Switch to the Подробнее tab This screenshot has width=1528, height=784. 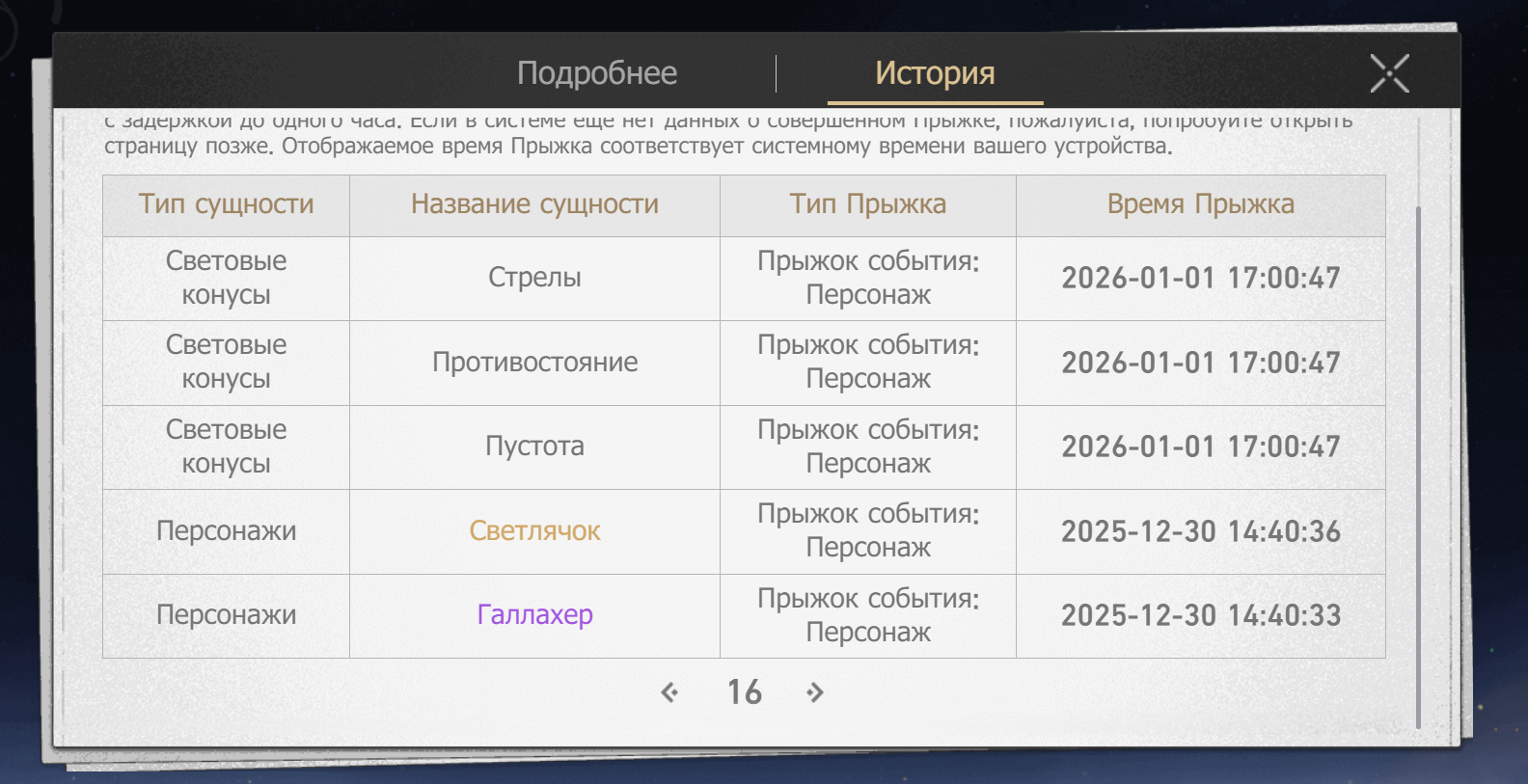coord(597,73)
